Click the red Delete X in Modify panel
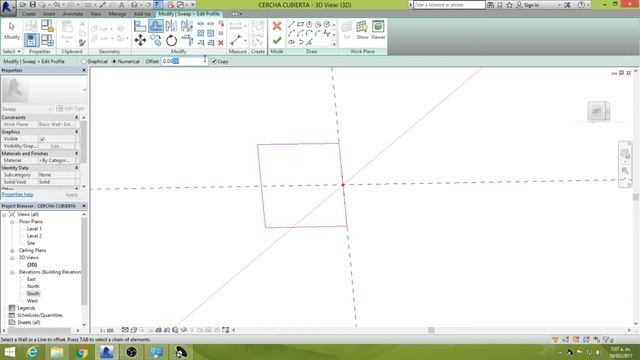Screen dimensions: 640x360 coord(221,42)
